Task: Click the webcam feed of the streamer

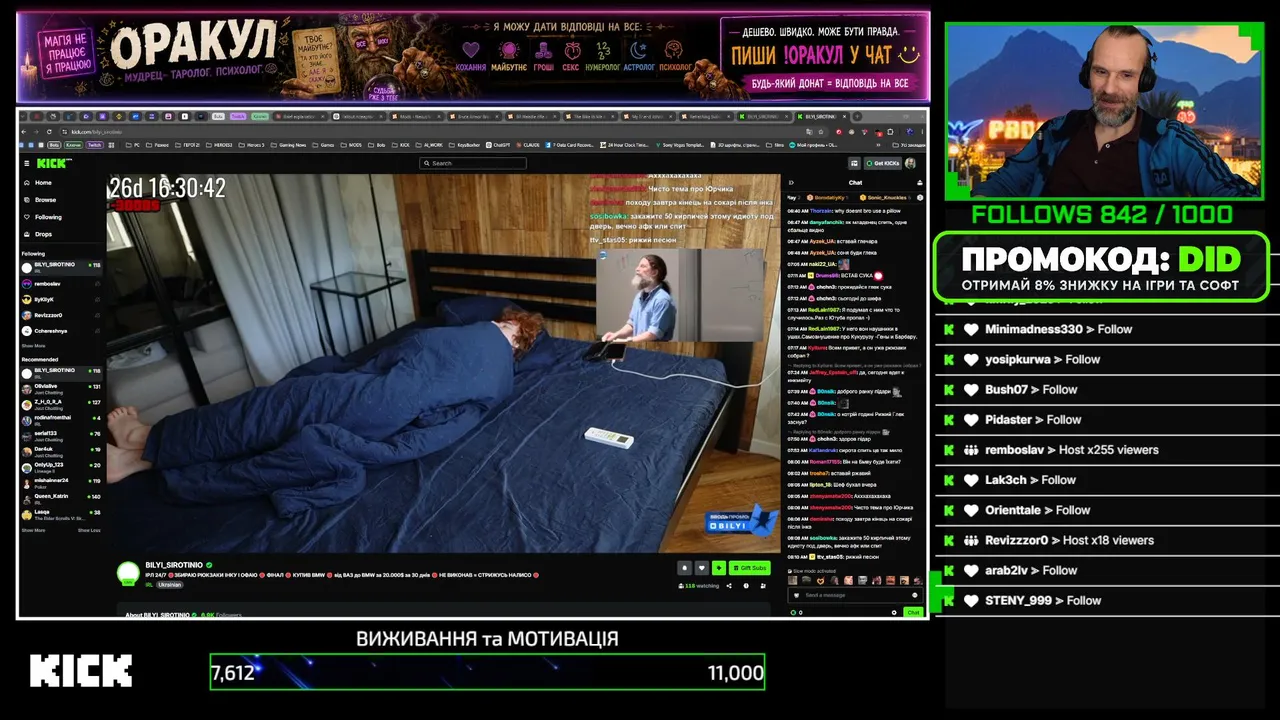Action: (1104, 110)
